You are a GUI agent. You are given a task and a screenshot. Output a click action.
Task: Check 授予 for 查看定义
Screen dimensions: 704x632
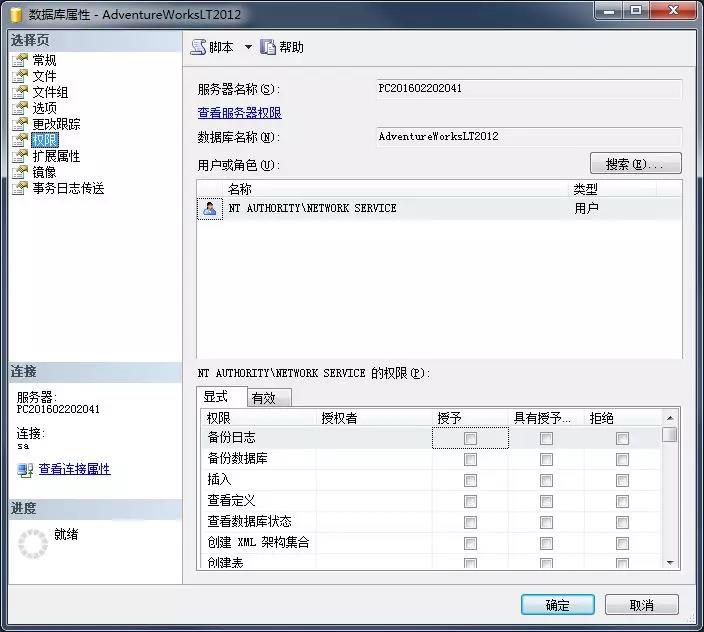471,501
